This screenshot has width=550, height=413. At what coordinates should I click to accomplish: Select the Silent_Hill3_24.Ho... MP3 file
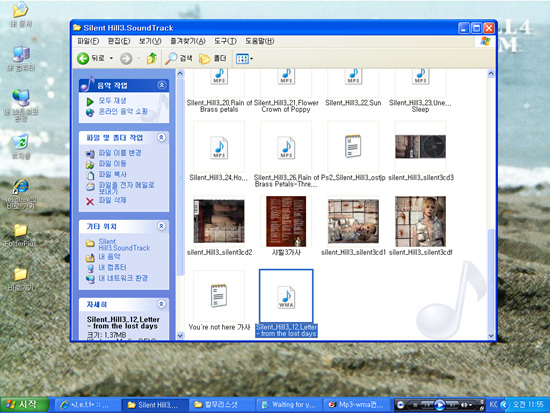coord(219,151)
